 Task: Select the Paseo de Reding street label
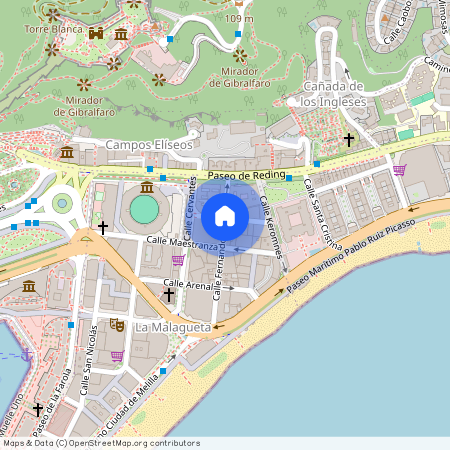tap(246, 175)
